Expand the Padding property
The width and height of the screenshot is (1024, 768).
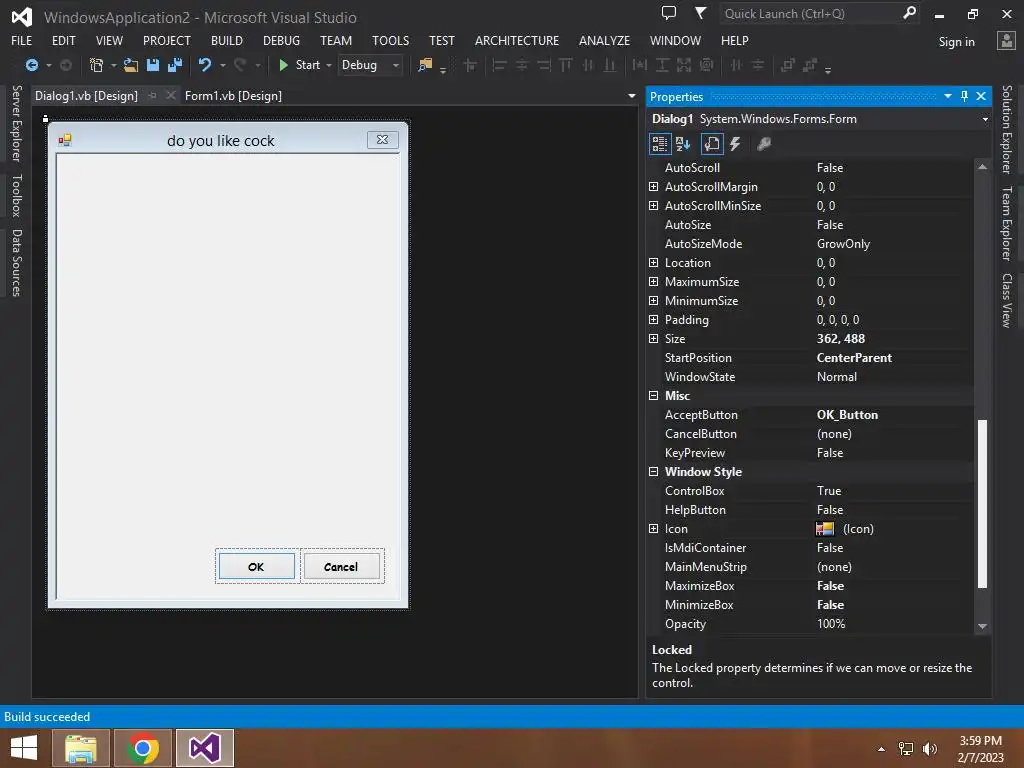653,319
